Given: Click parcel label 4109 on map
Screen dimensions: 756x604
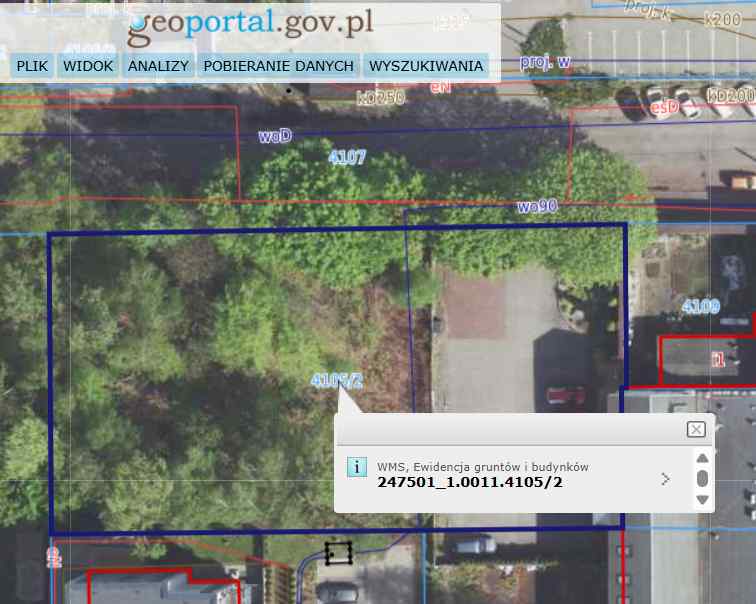Looking at the screenshot, I should point(700,305).
